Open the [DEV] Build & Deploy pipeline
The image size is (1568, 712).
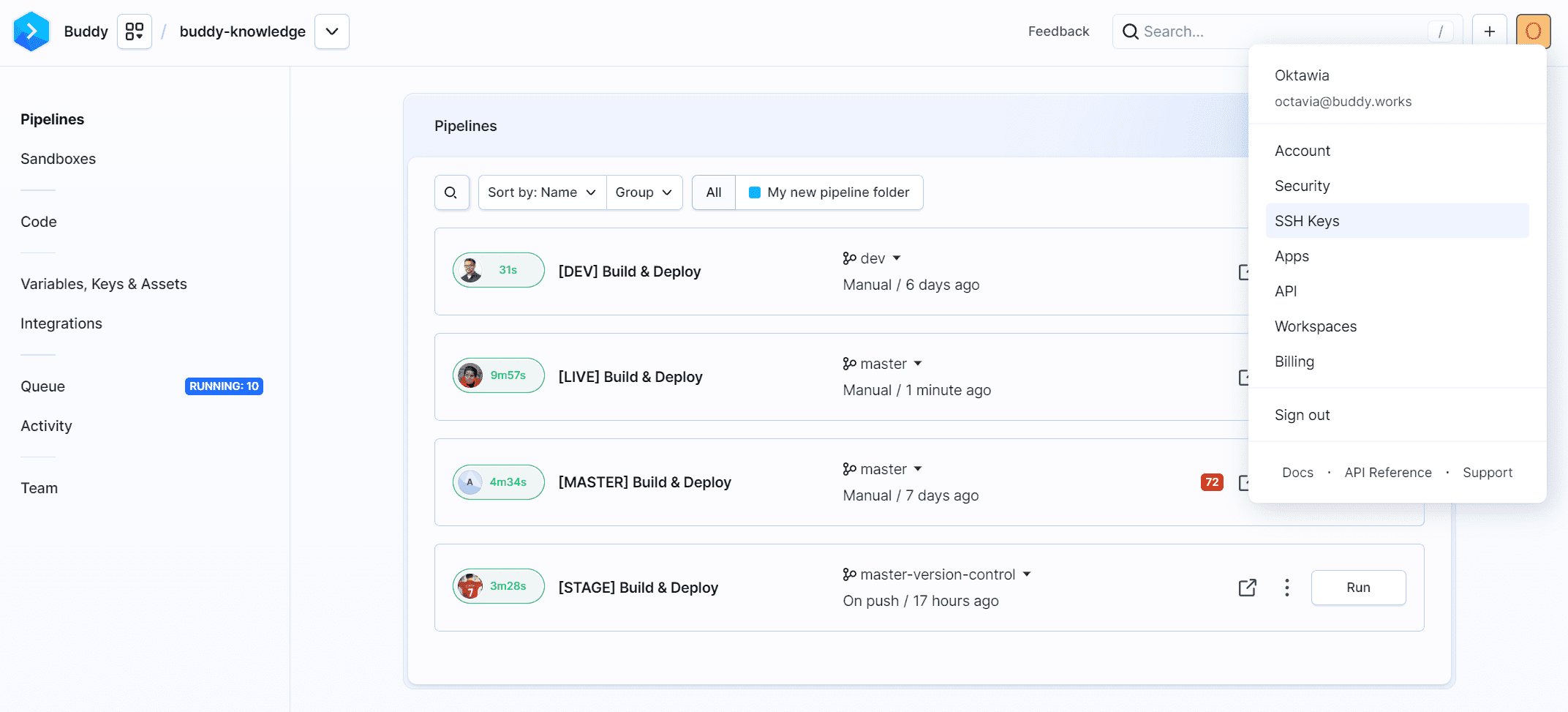click(x=630, y=271)
